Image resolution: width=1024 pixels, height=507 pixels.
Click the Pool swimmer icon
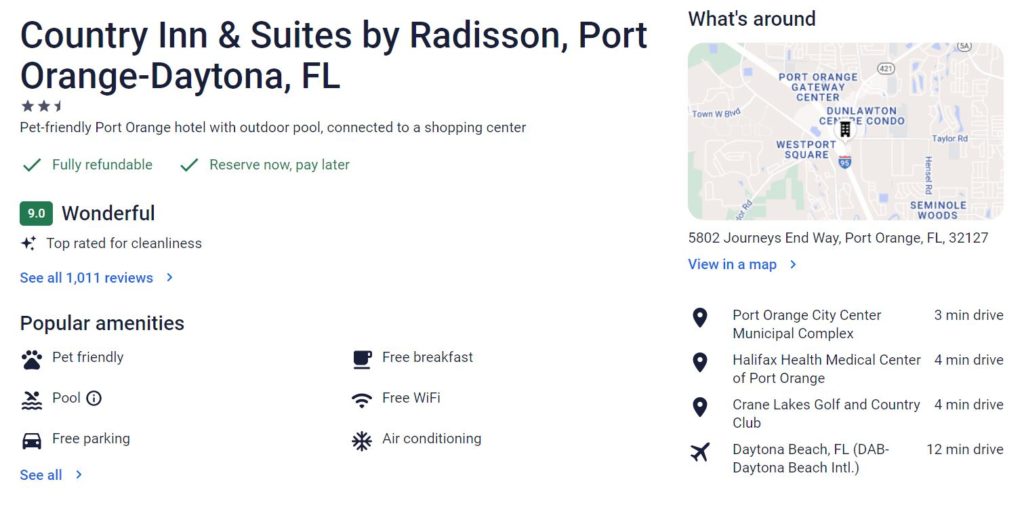coord(31,400)
